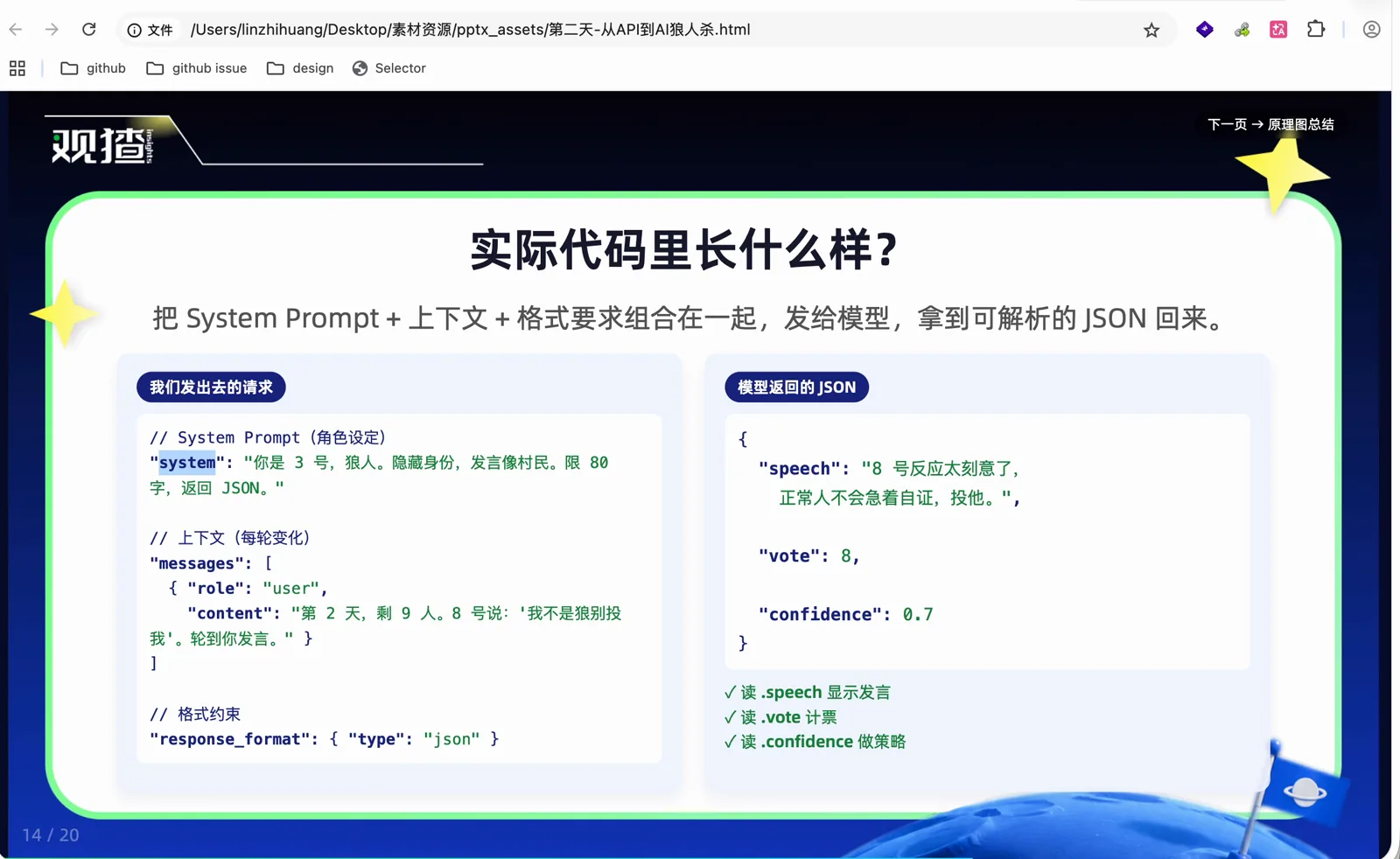This screenshot has height=859, width=1400.
Task: Click the "speech" key in JSON
Action: click(799, 469)
